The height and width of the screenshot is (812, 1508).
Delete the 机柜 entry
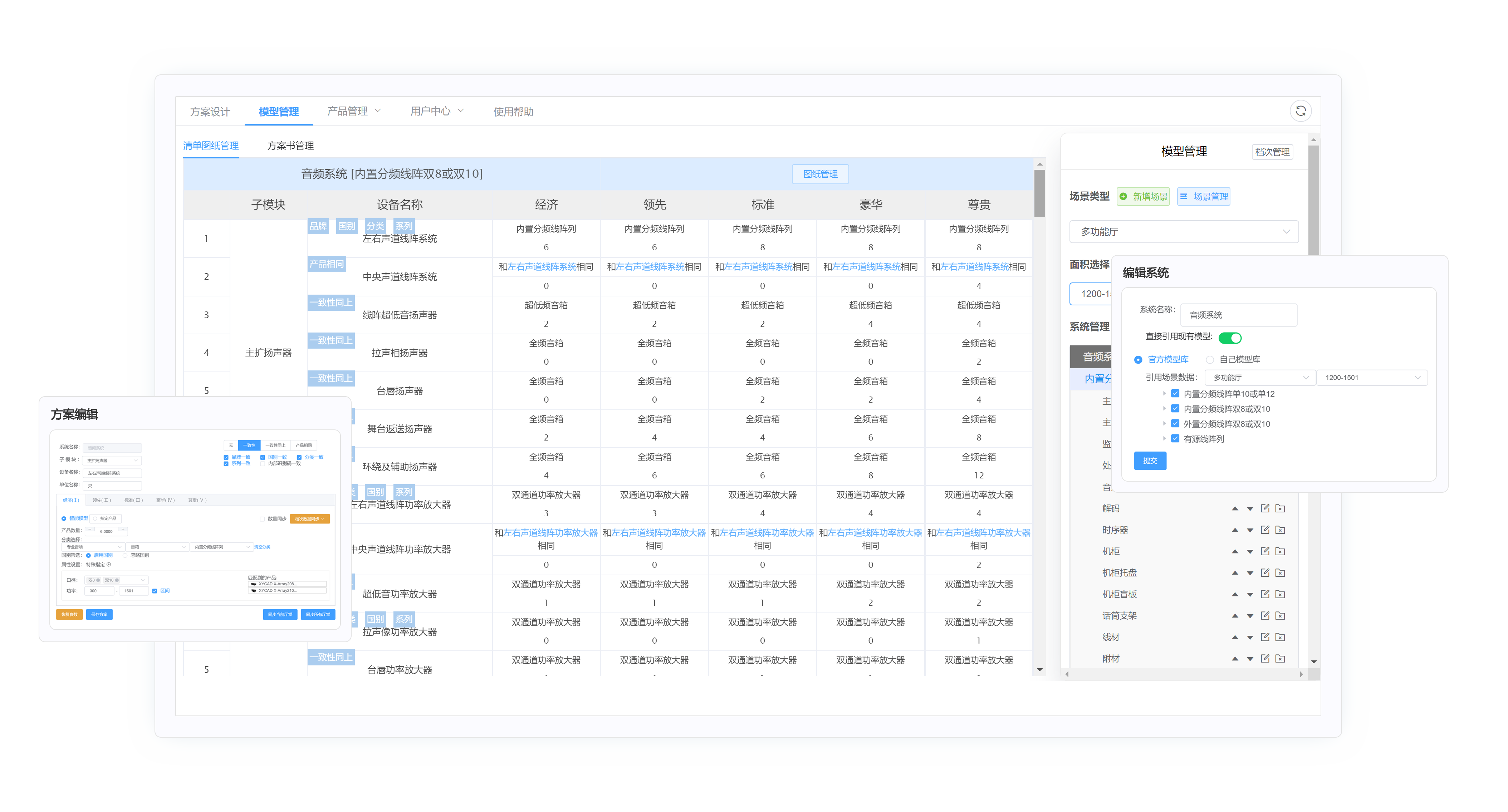1280,551
